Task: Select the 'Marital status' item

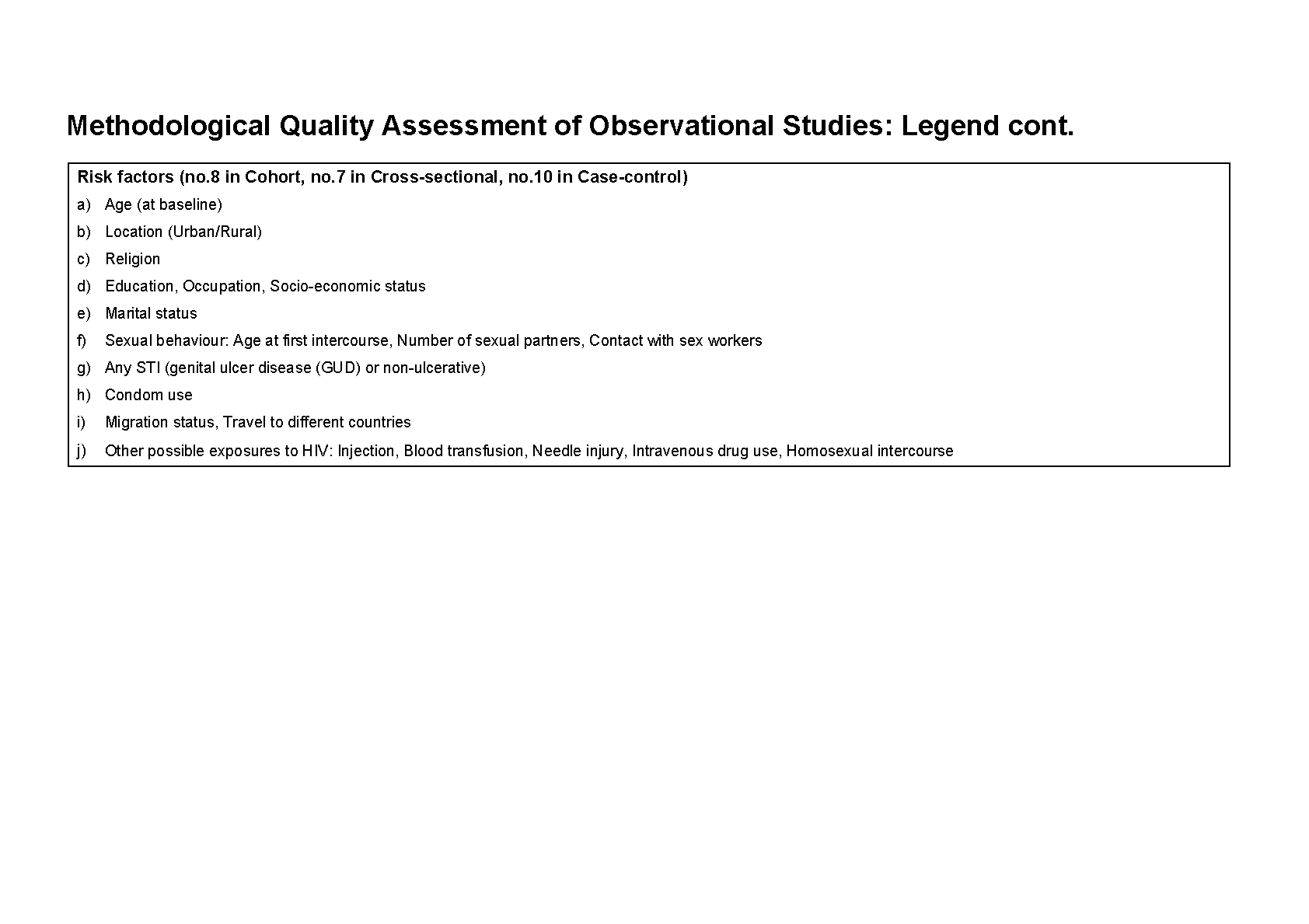Action: coord(151,313)
